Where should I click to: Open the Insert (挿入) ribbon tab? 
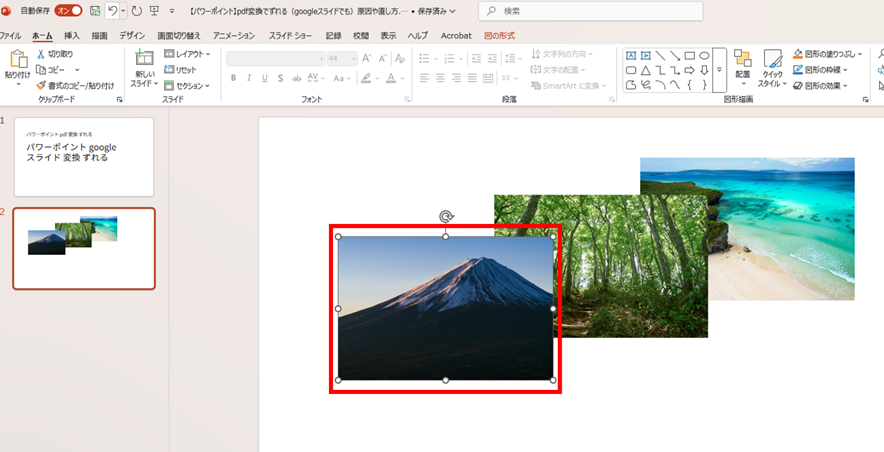point(72,35)
